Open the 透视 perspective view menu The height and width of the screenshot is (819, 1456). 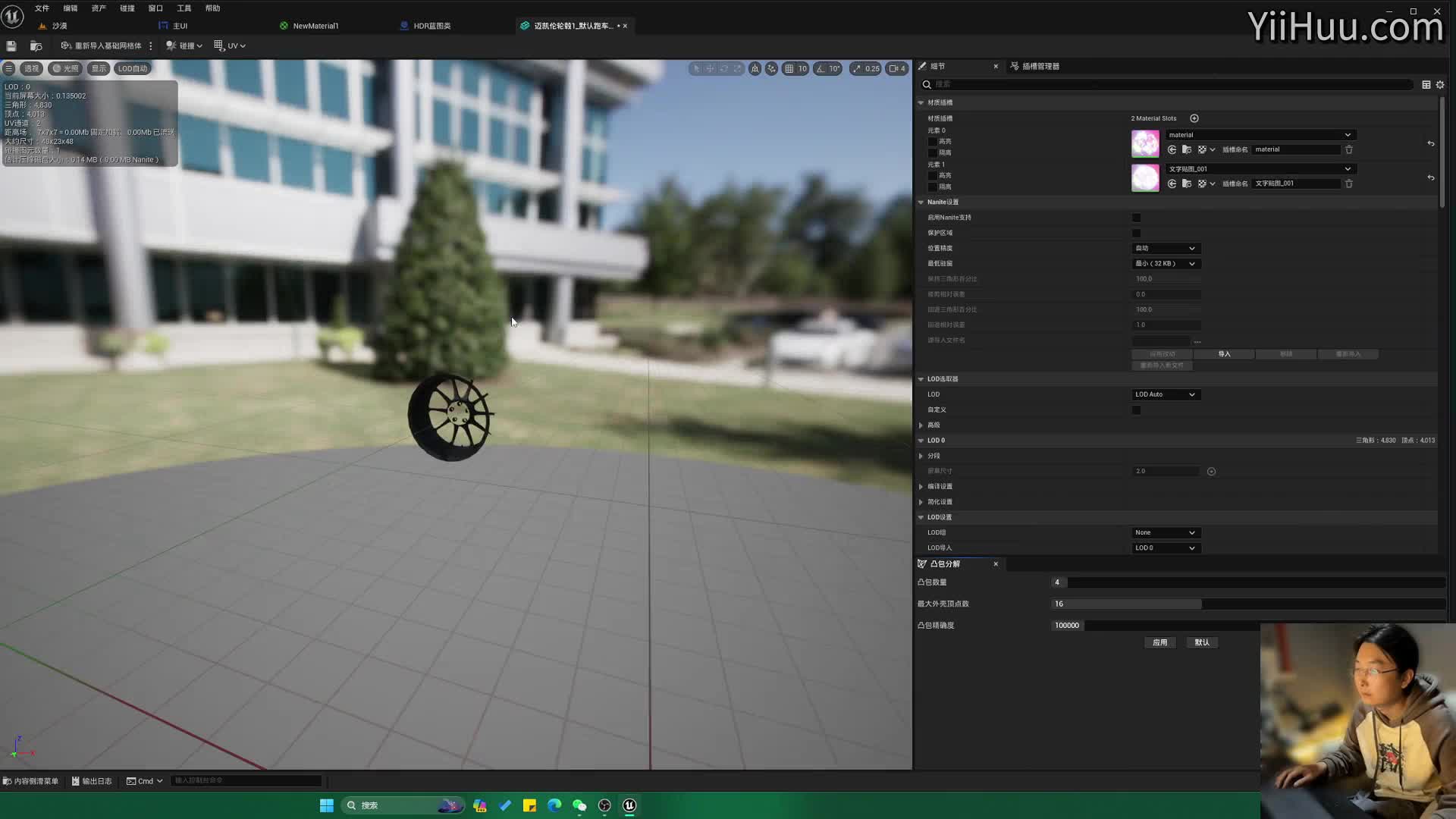[x=31, y=68]
